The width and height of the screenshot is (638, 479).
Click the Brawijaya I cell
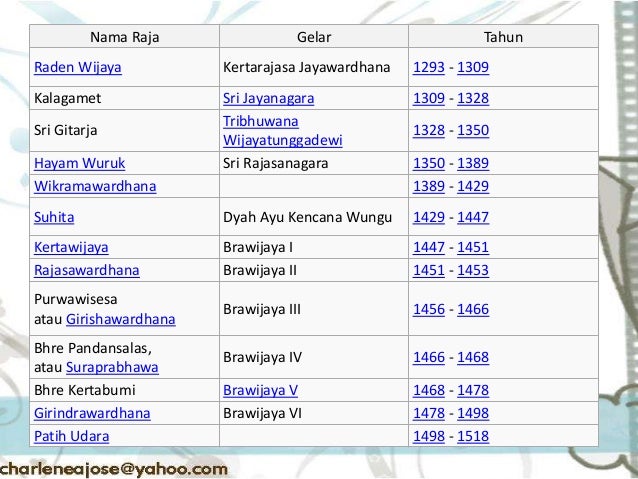coord(314,247)
